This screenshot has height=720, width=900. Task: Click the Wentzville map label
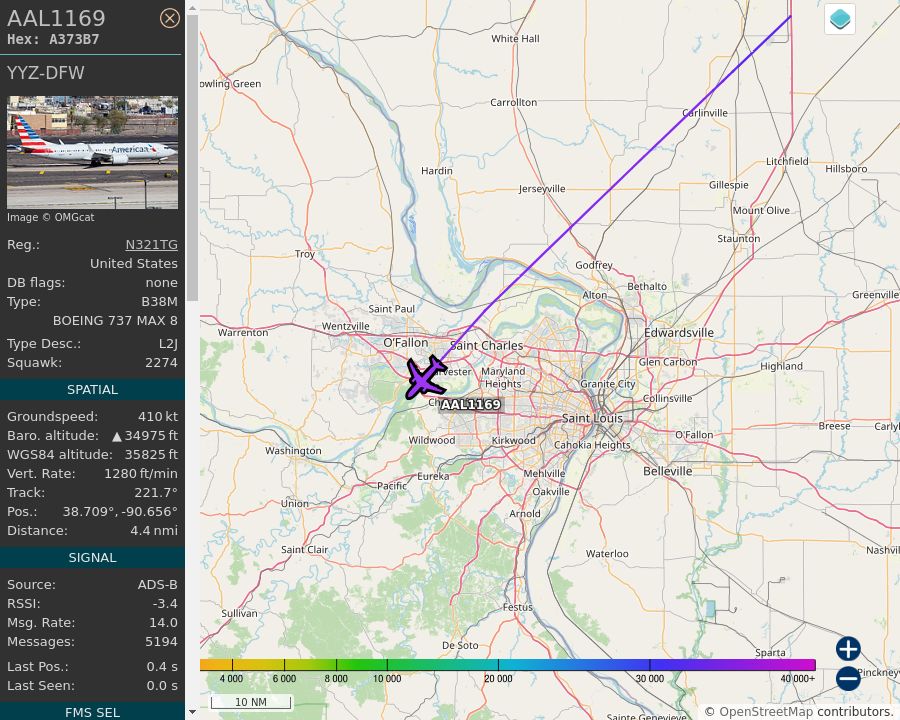pos(346,326)
